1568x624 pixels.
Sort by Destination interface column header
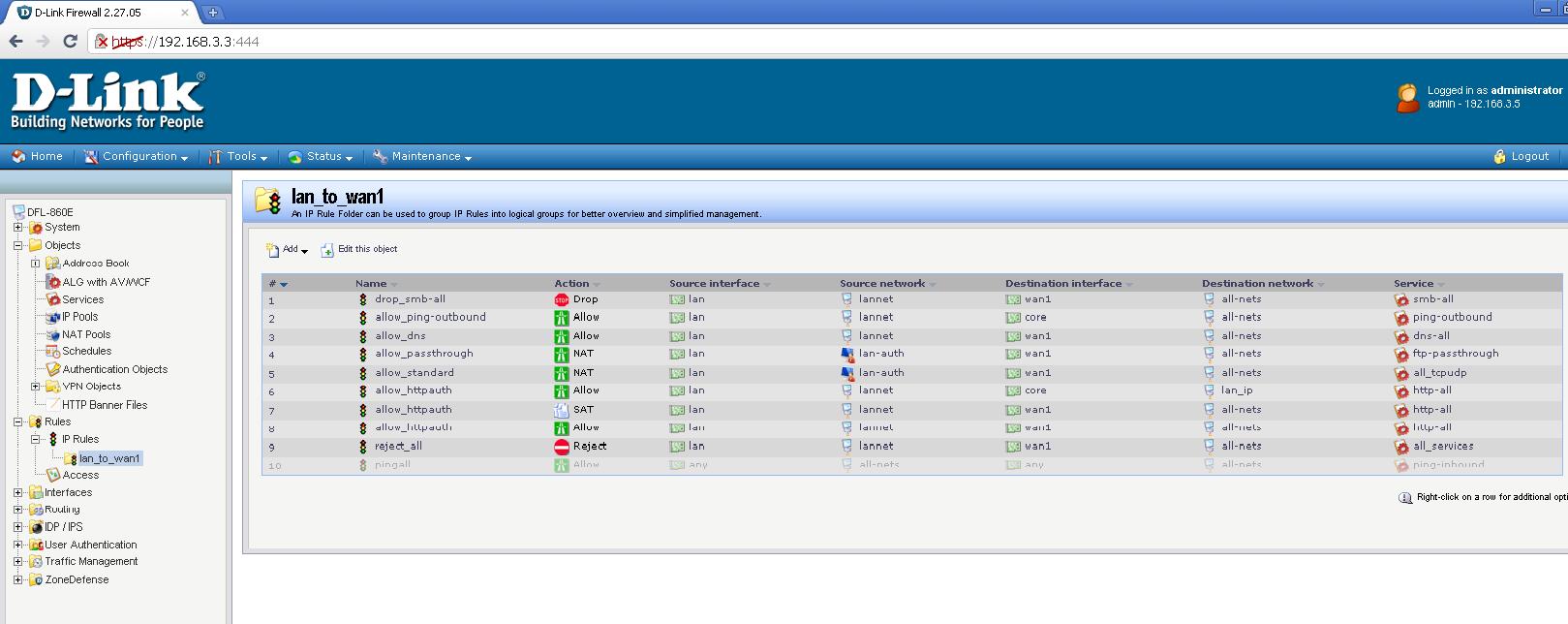(1068, 284)
